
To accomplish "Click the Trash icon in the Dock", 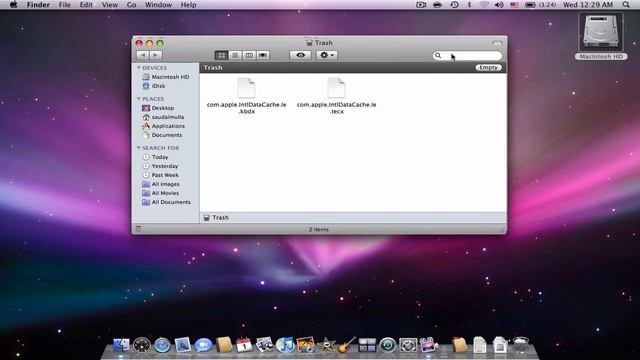I will click(521, 345).
